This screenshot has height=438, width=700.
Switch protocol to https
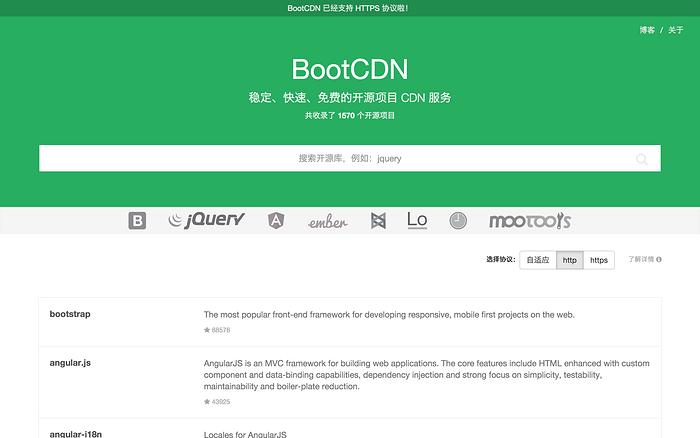(x=599, y=260)
